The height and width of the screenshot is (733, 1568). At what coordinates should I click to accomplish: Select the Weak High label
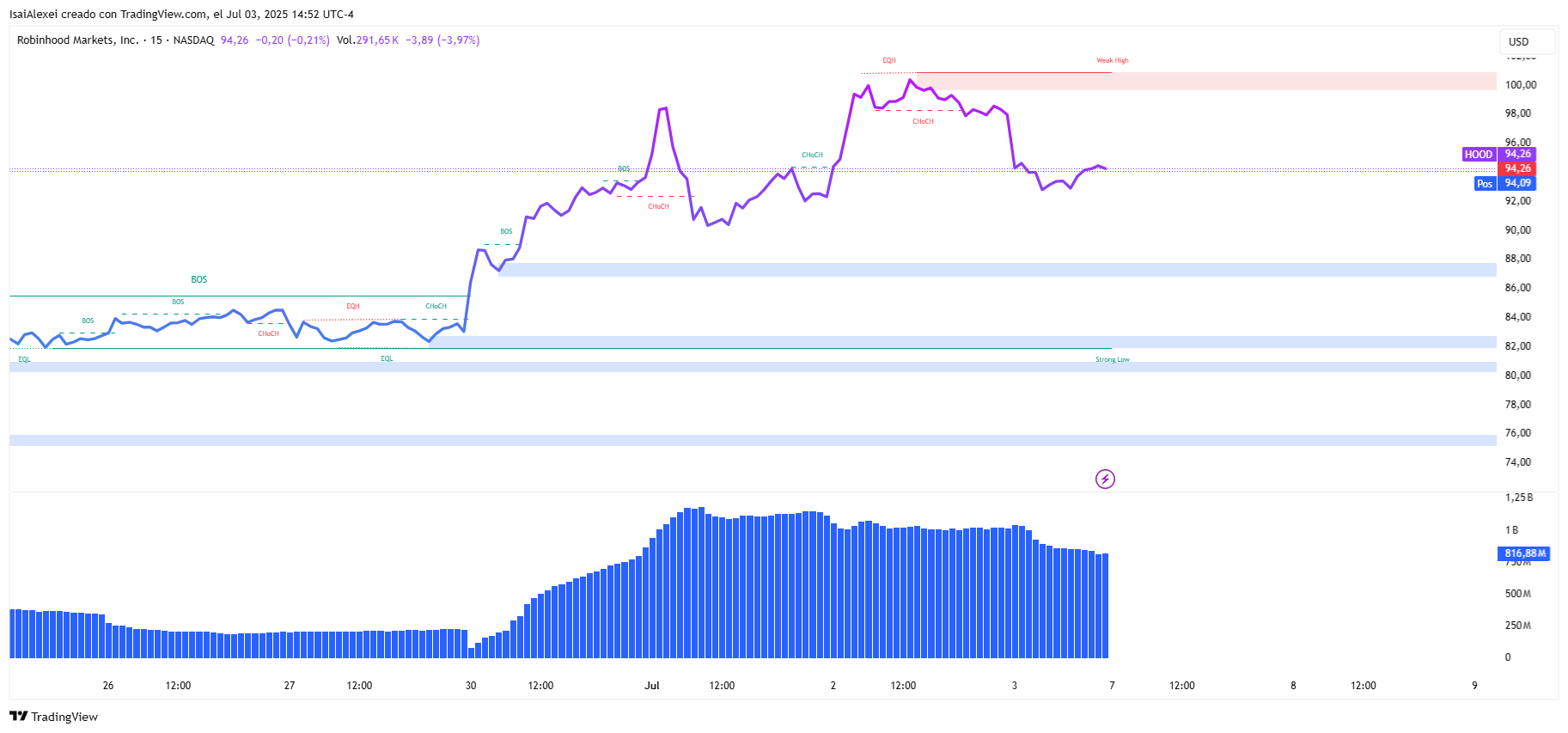(x=1113, y=60)
